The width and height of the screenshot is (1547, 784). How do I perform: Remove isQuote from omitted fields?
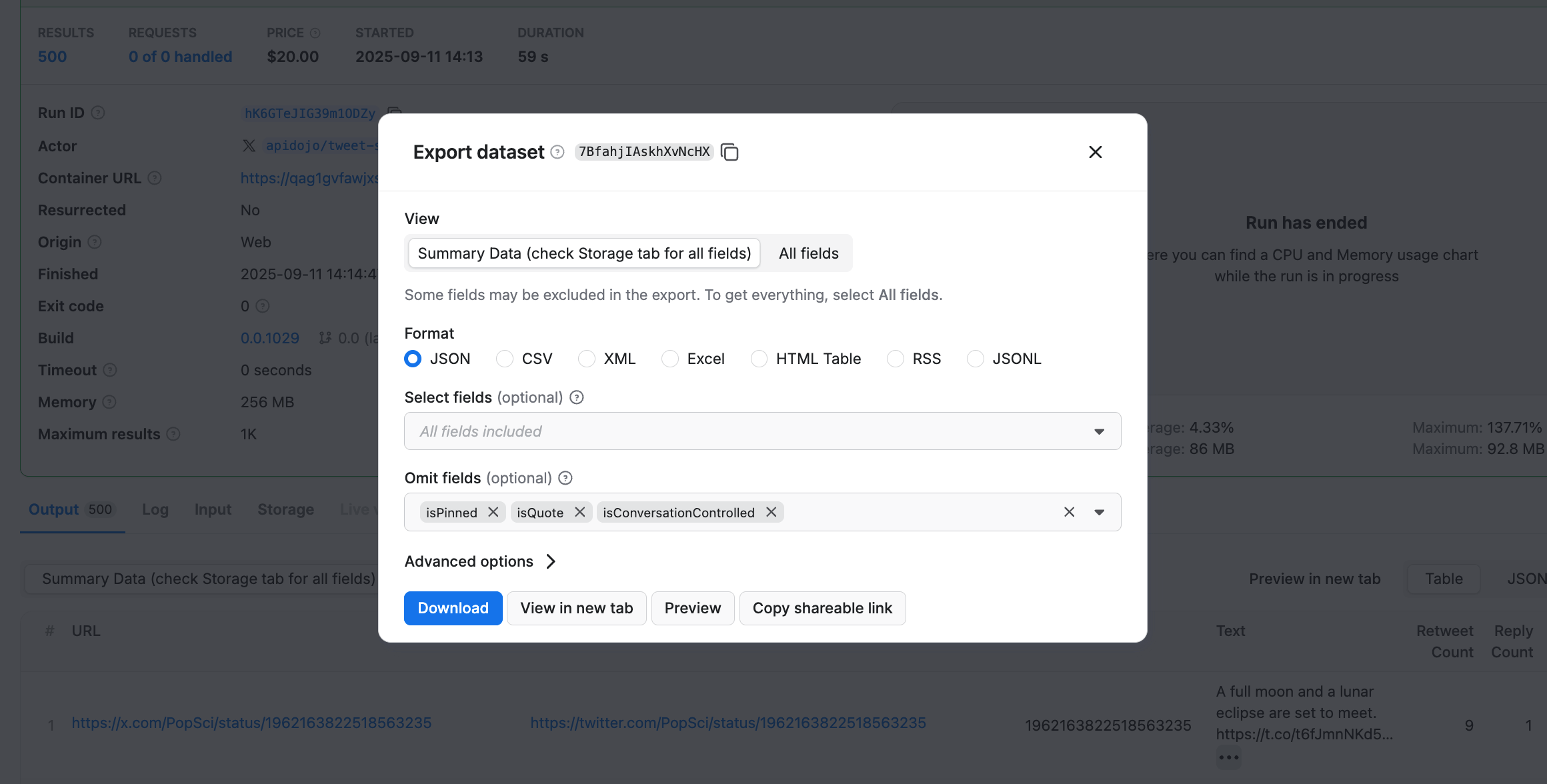click(579, 512)
